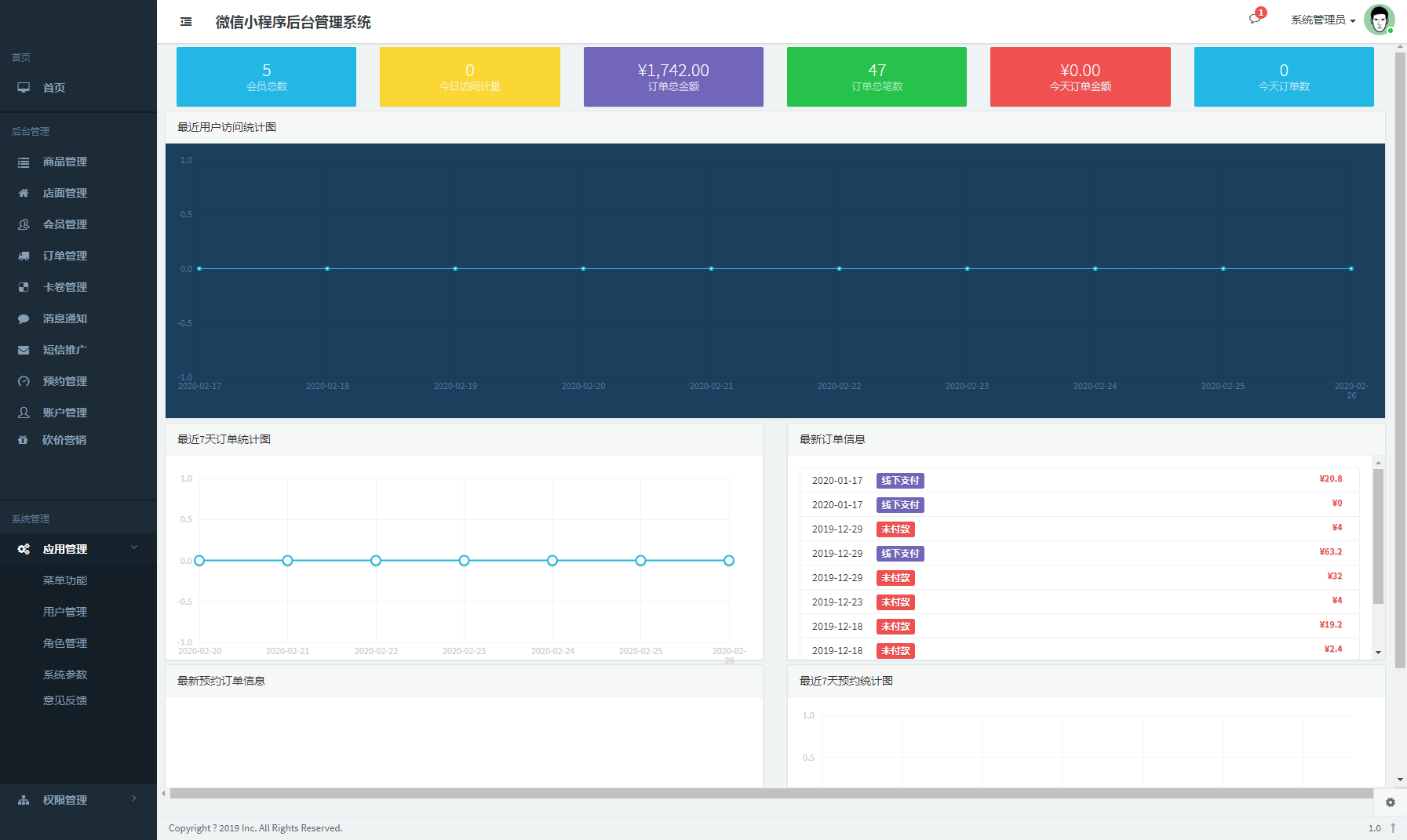Click the 未付款 tag on the ¥32 order
This screenshot has width=1407, height=840.
click(895, 578)
